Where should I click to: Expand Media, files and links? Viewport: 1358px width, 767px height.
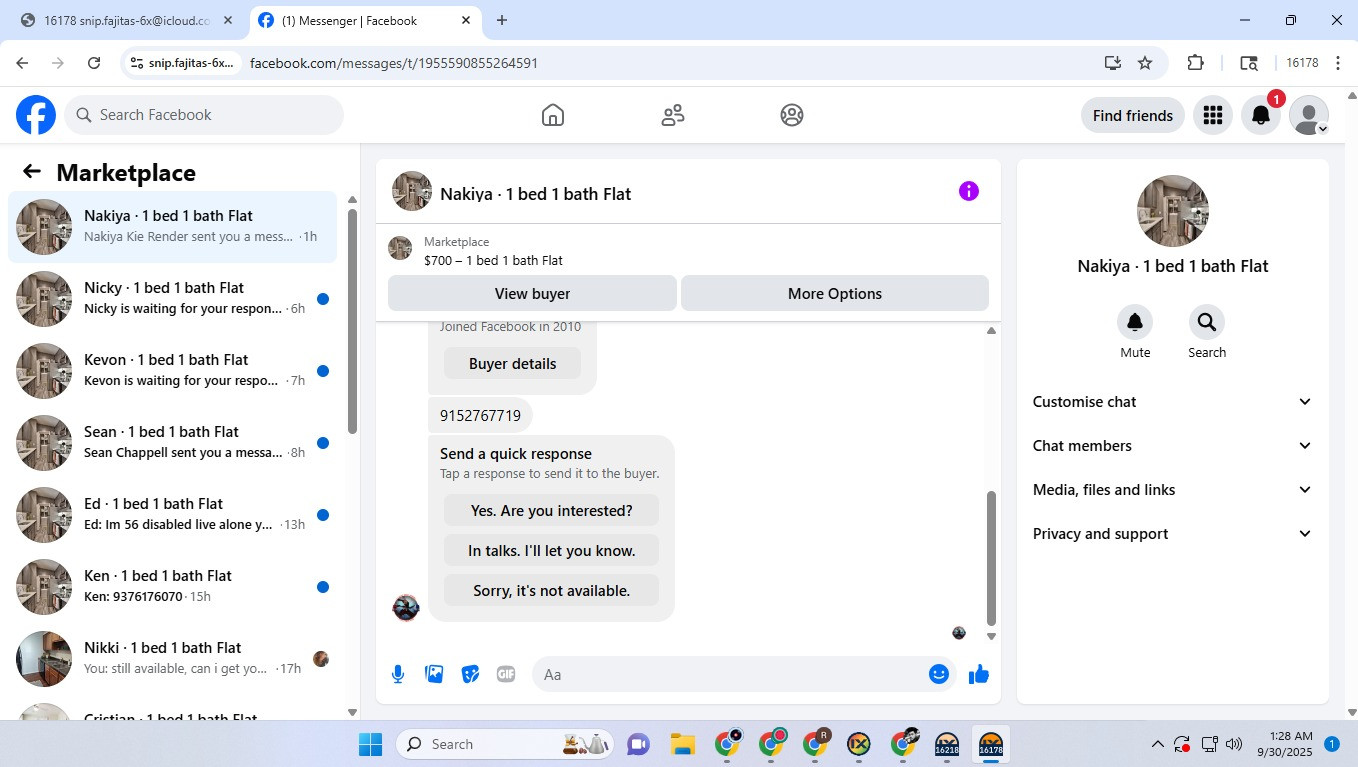[x=1172, y=490]
